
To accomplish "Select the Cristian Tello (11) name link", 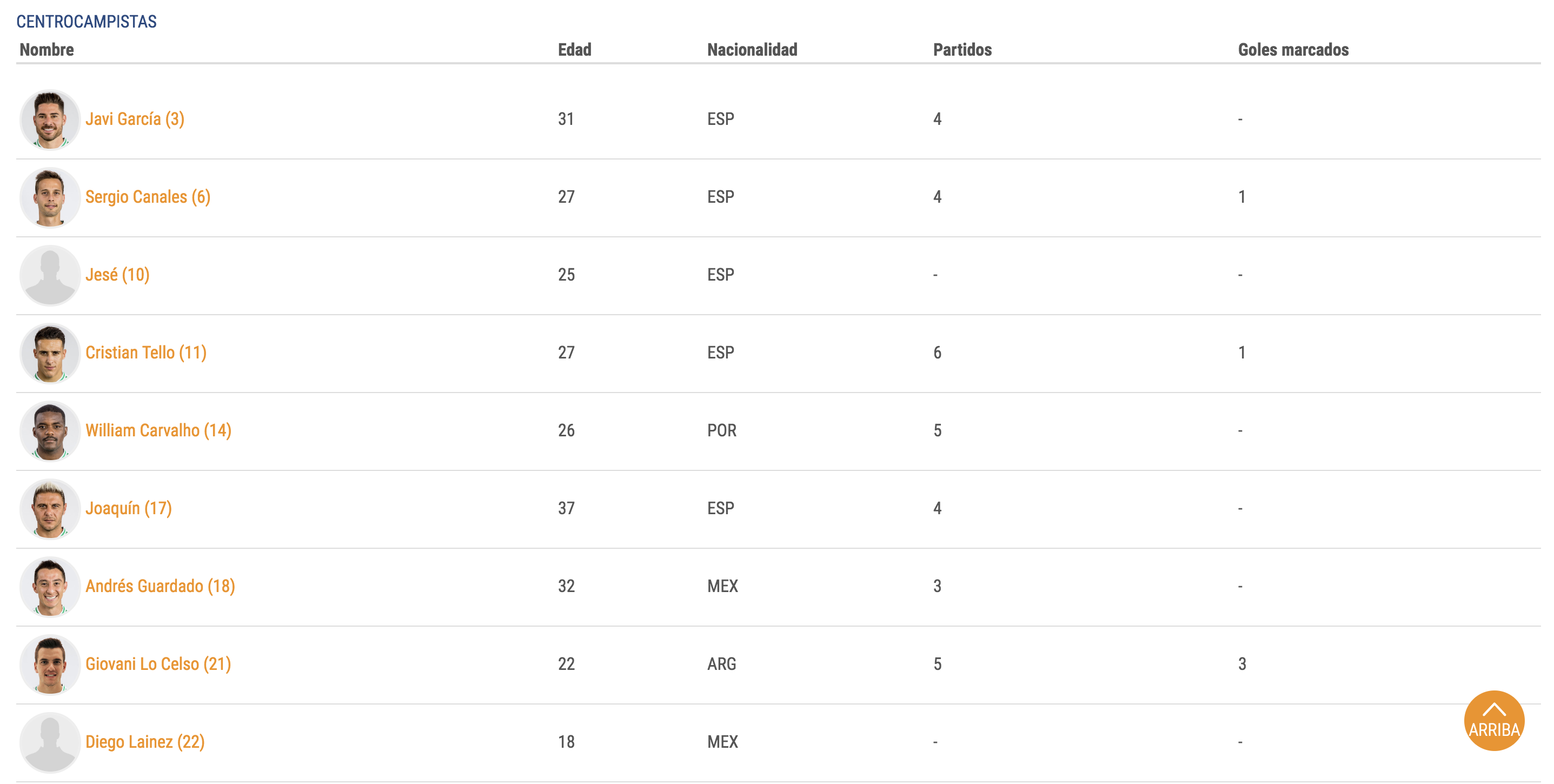I will click(x=146, y=353).
